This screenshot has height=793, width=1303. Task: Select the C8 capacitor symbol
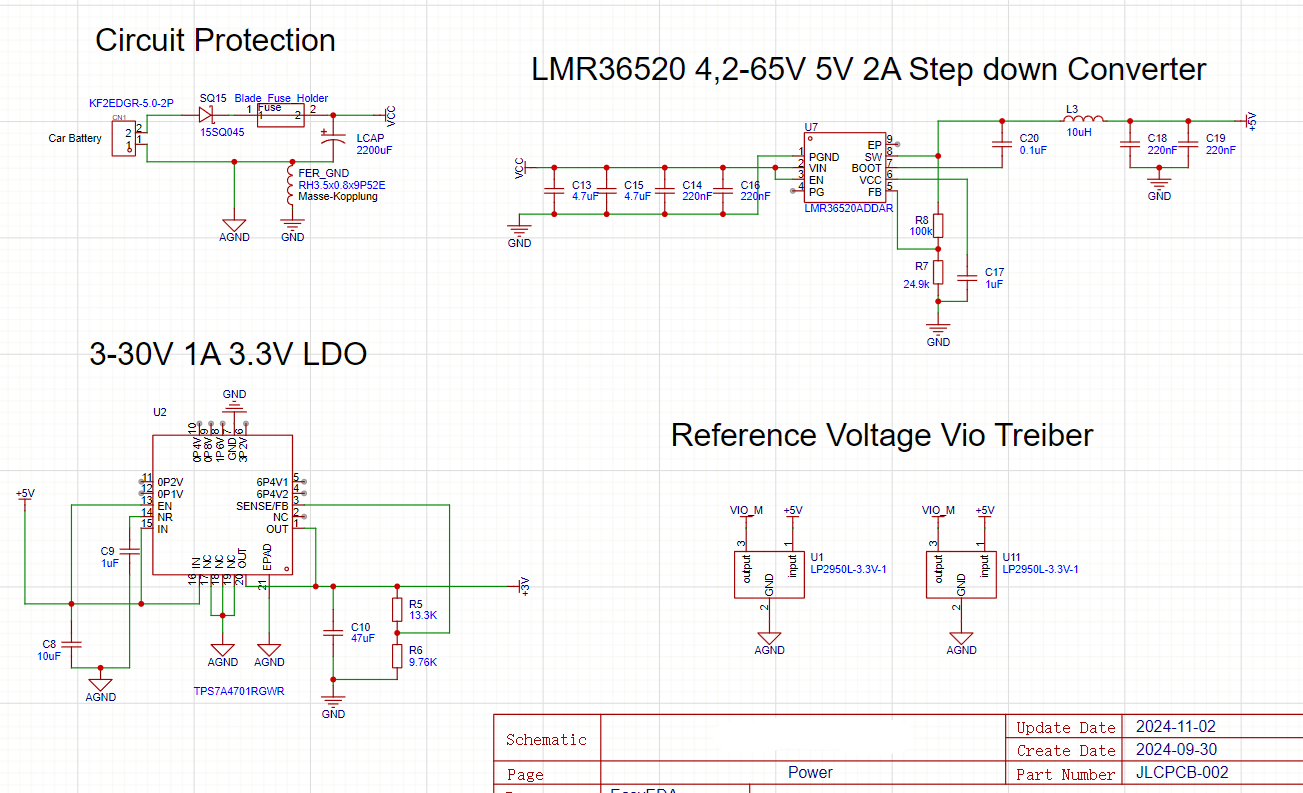[x=72, y=644]
